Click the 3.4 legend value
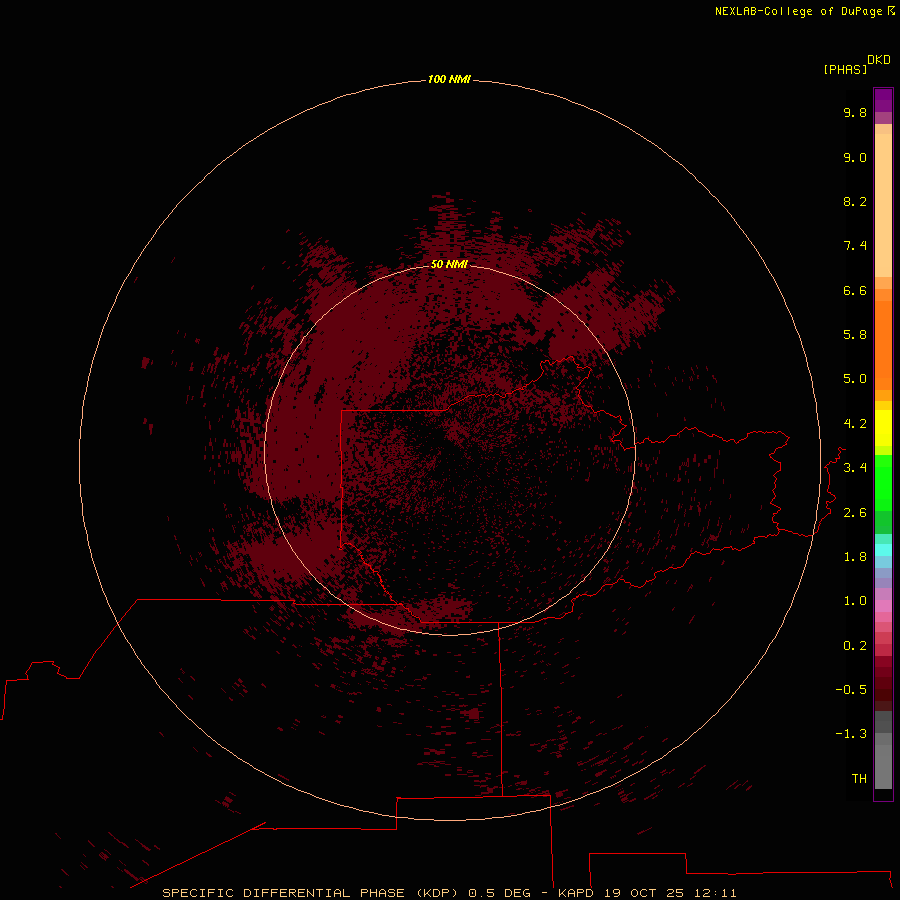 click(x=855, y=468)
